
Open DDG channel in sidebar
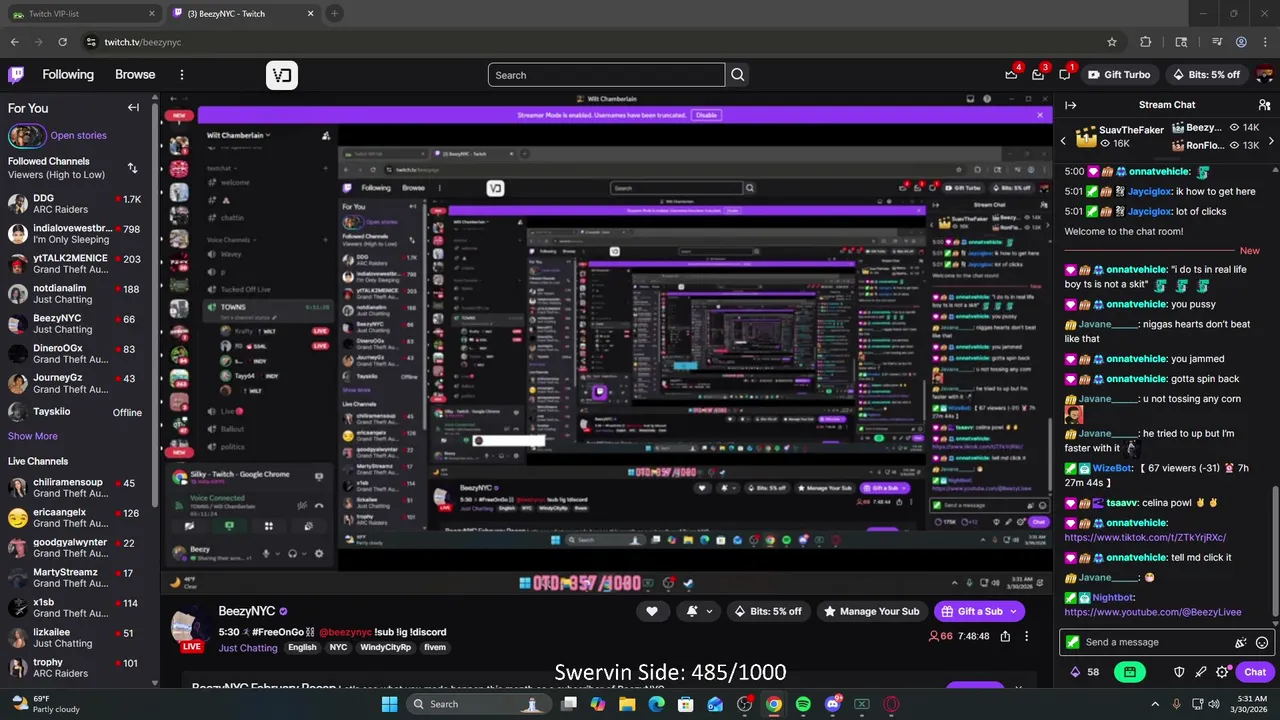(75, 204)
